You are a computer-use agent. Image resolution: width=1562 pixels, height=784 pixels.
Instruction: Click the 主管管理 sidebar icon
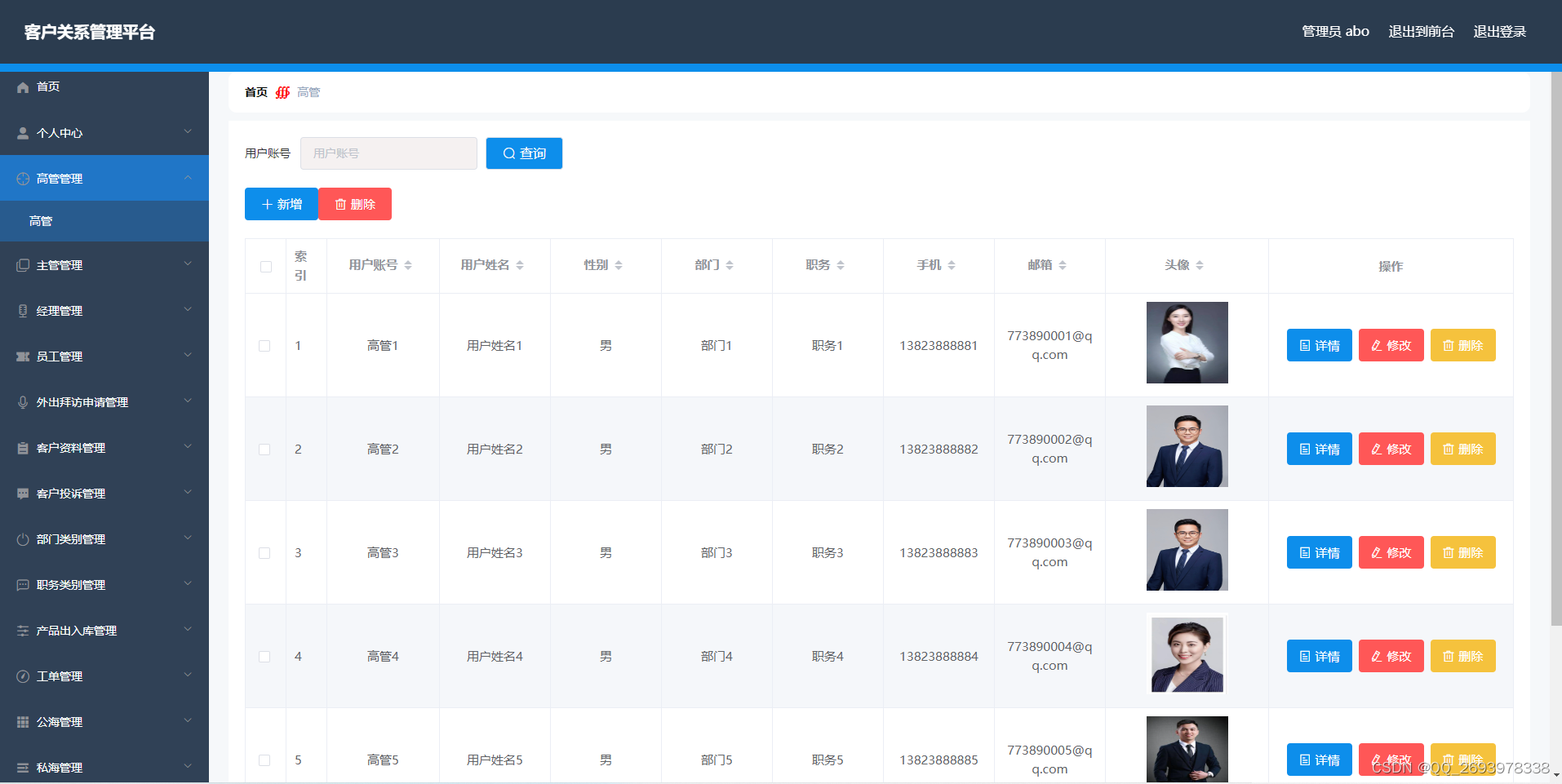pyautogui.click(x=23, y=265)
